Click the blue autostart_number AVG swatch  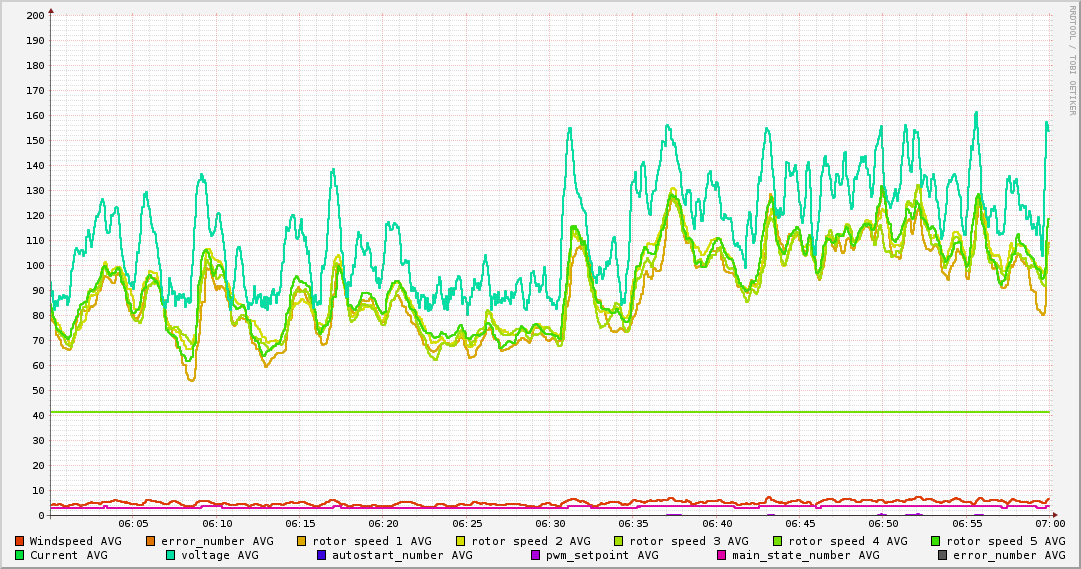tap(321, 555)
